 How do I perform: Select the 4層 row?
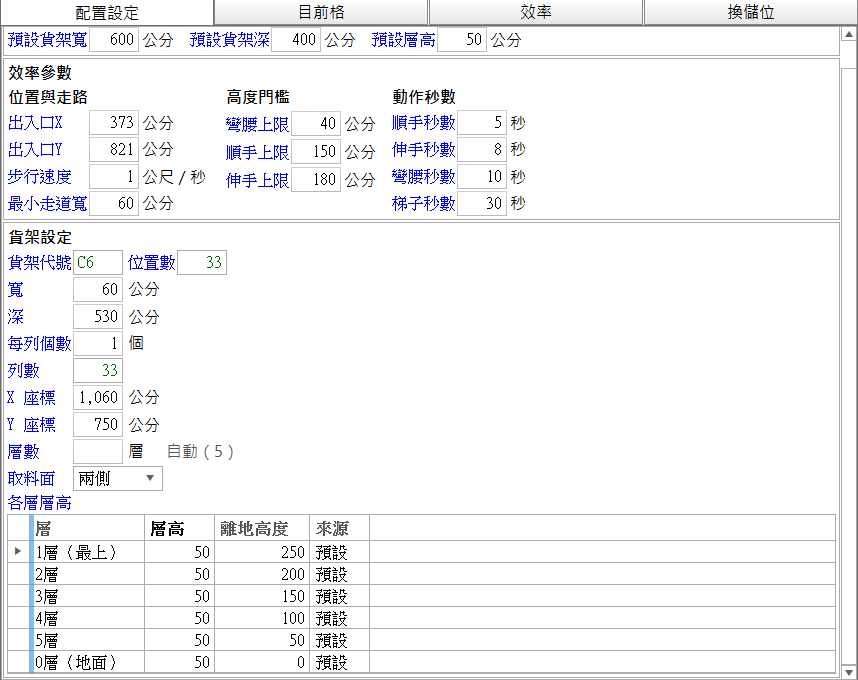421,618
